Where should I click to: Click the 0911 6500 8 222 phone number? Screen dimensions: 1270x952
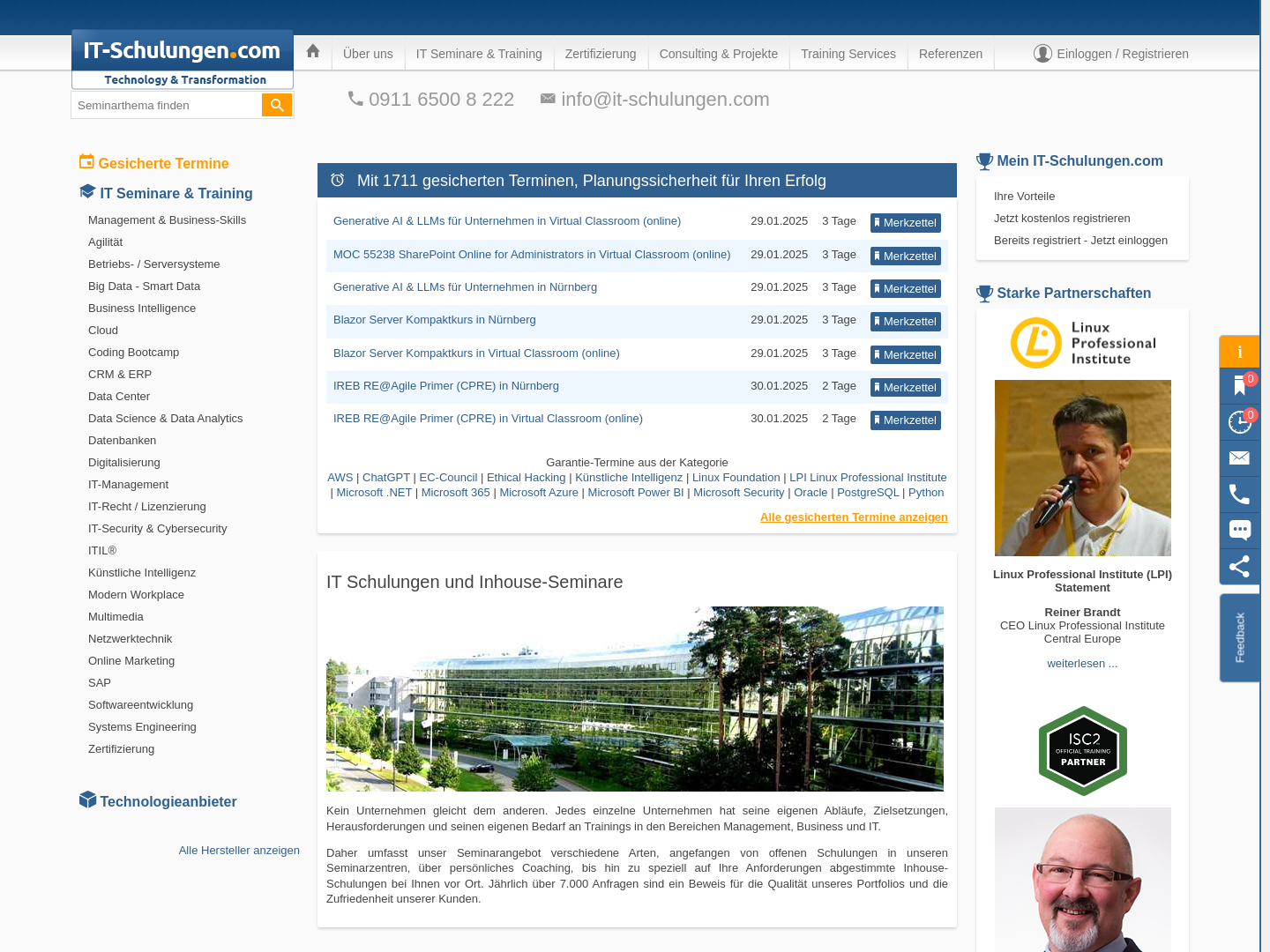441,100
